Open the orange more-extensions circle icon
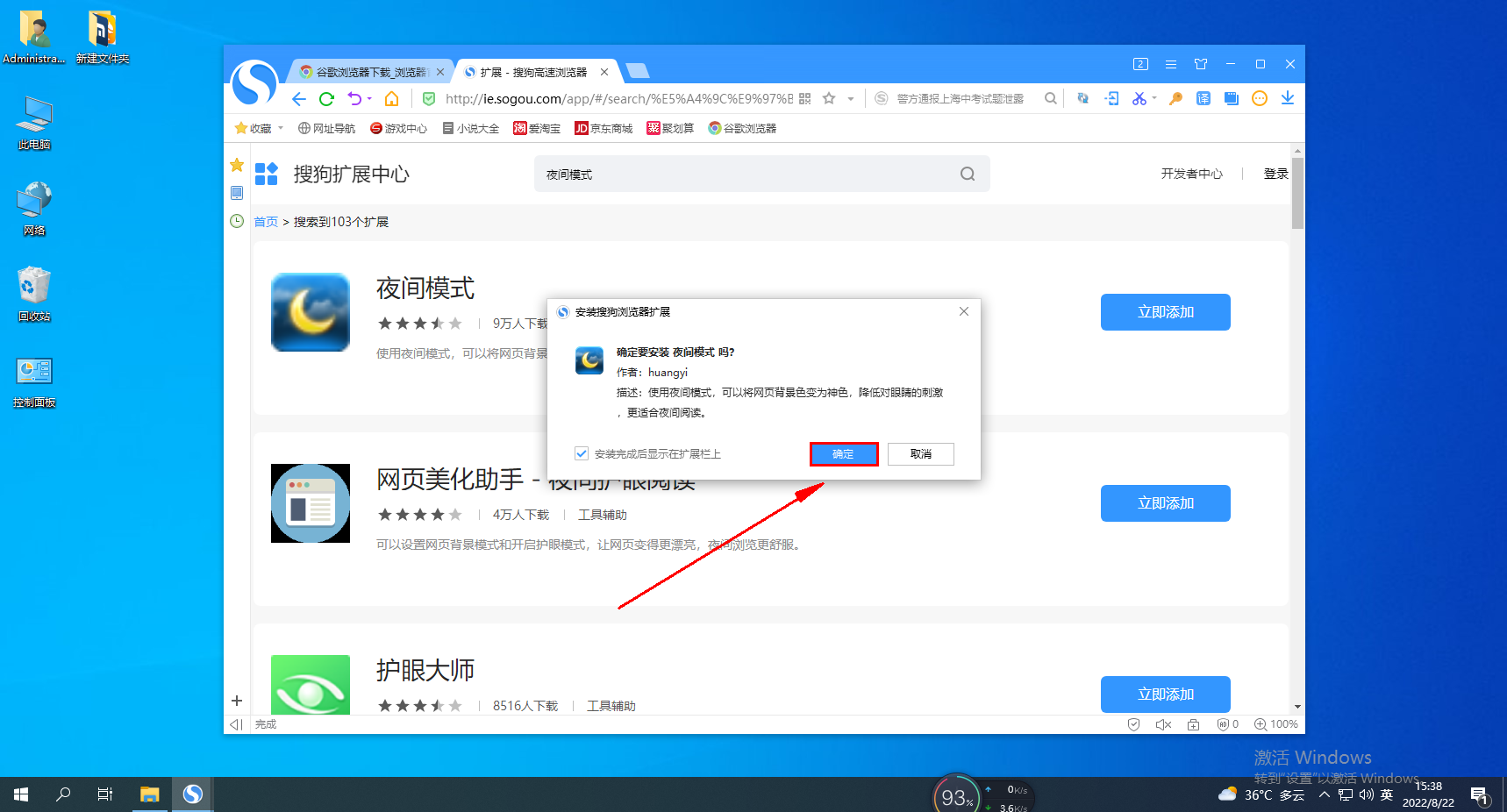 tap(1260, 98)
